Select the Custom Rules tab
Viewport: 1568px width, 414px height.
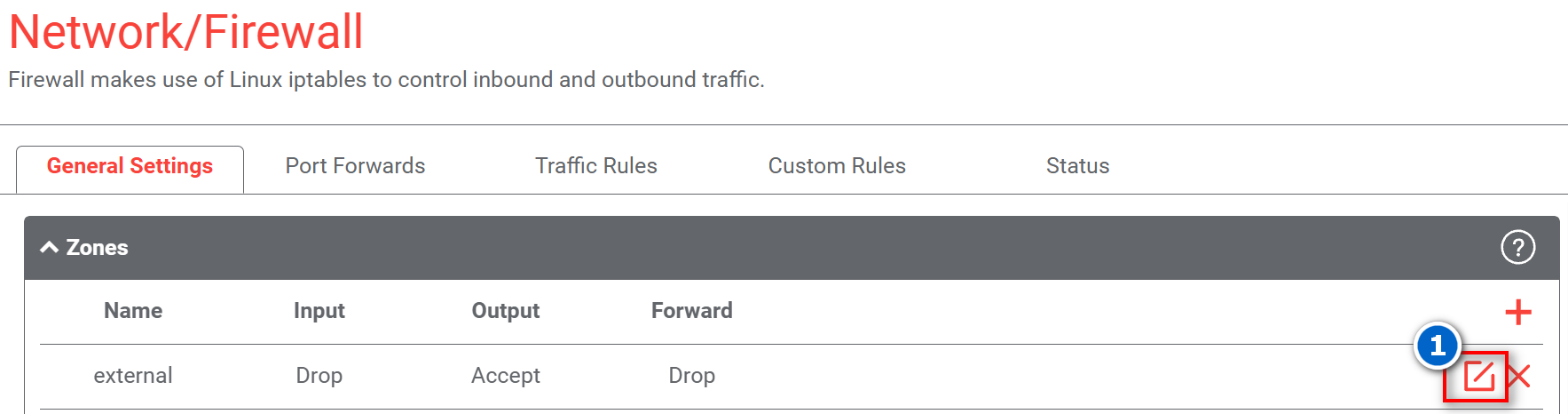(837, 166)
